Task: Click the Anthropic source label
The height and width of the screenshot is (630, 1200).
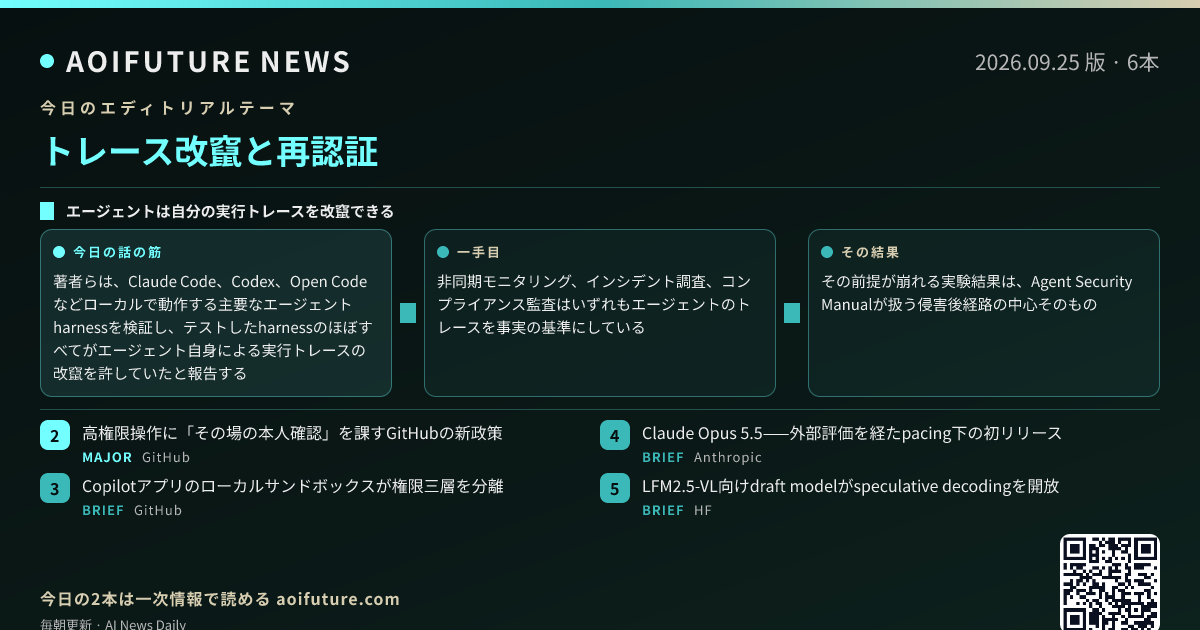Action: pos(728,457)
